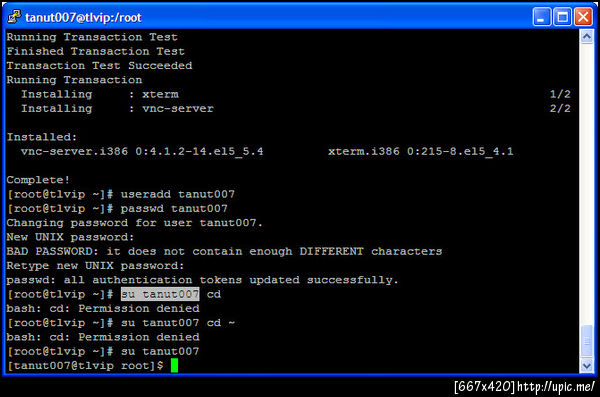Click the standalone "Running Transaction" line
This screenshot has height=397, width=600.
[74, 80]
